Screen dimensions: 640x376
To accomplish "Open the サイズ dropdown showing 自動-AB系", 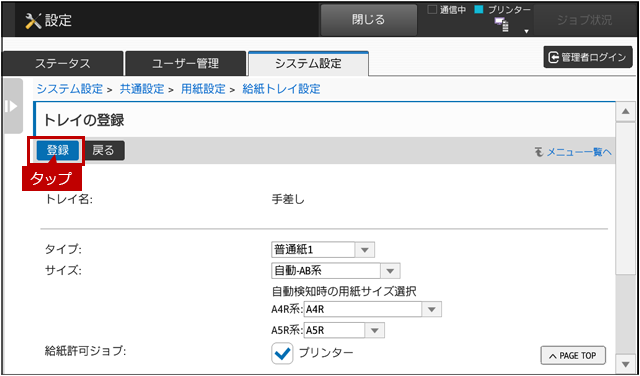I will 336,271.
